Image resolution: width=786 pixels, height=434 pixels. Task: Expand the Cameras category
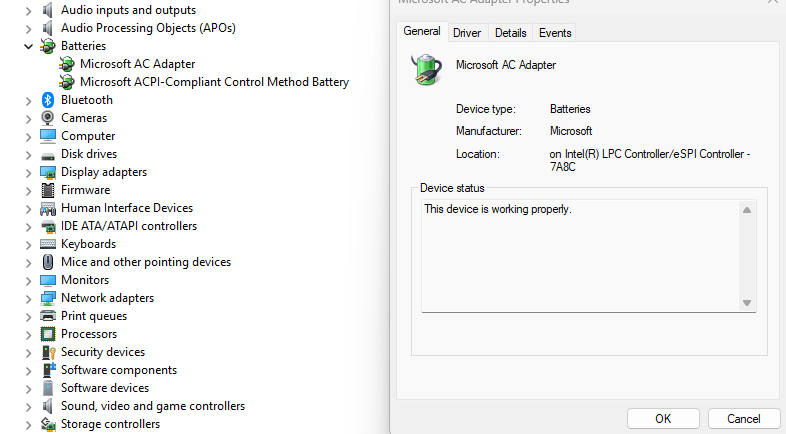[x=29, y=119]
